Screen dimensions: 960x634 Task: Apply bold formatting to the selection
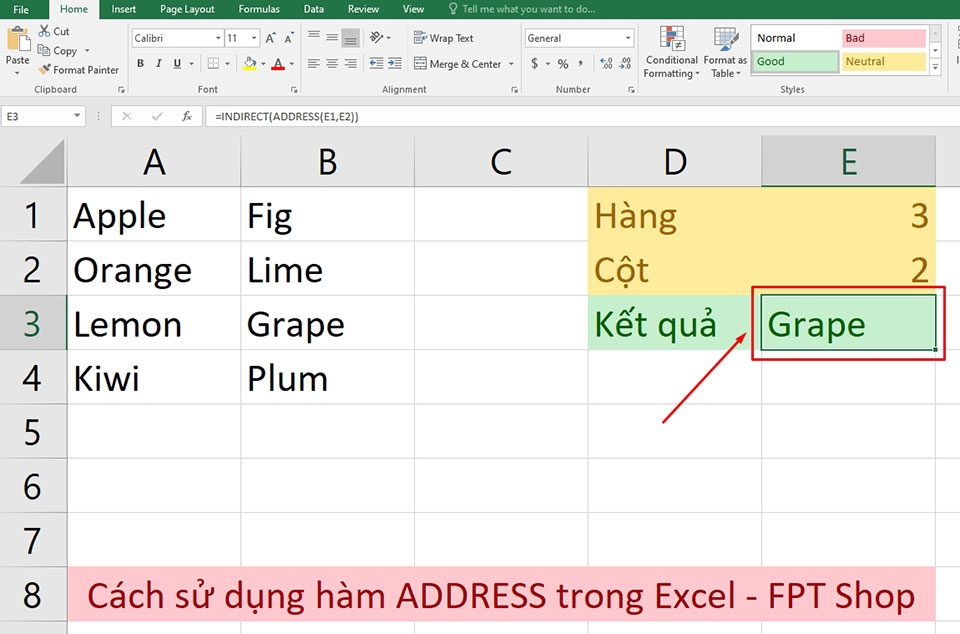coord(140,63)
